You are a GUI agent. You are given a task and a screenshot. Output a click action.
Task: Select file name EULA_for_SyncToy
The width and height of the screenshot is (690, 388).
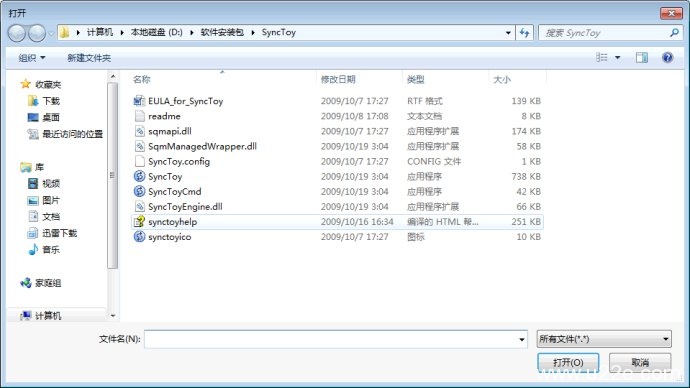pyautogui.click(x=186, y=101)
